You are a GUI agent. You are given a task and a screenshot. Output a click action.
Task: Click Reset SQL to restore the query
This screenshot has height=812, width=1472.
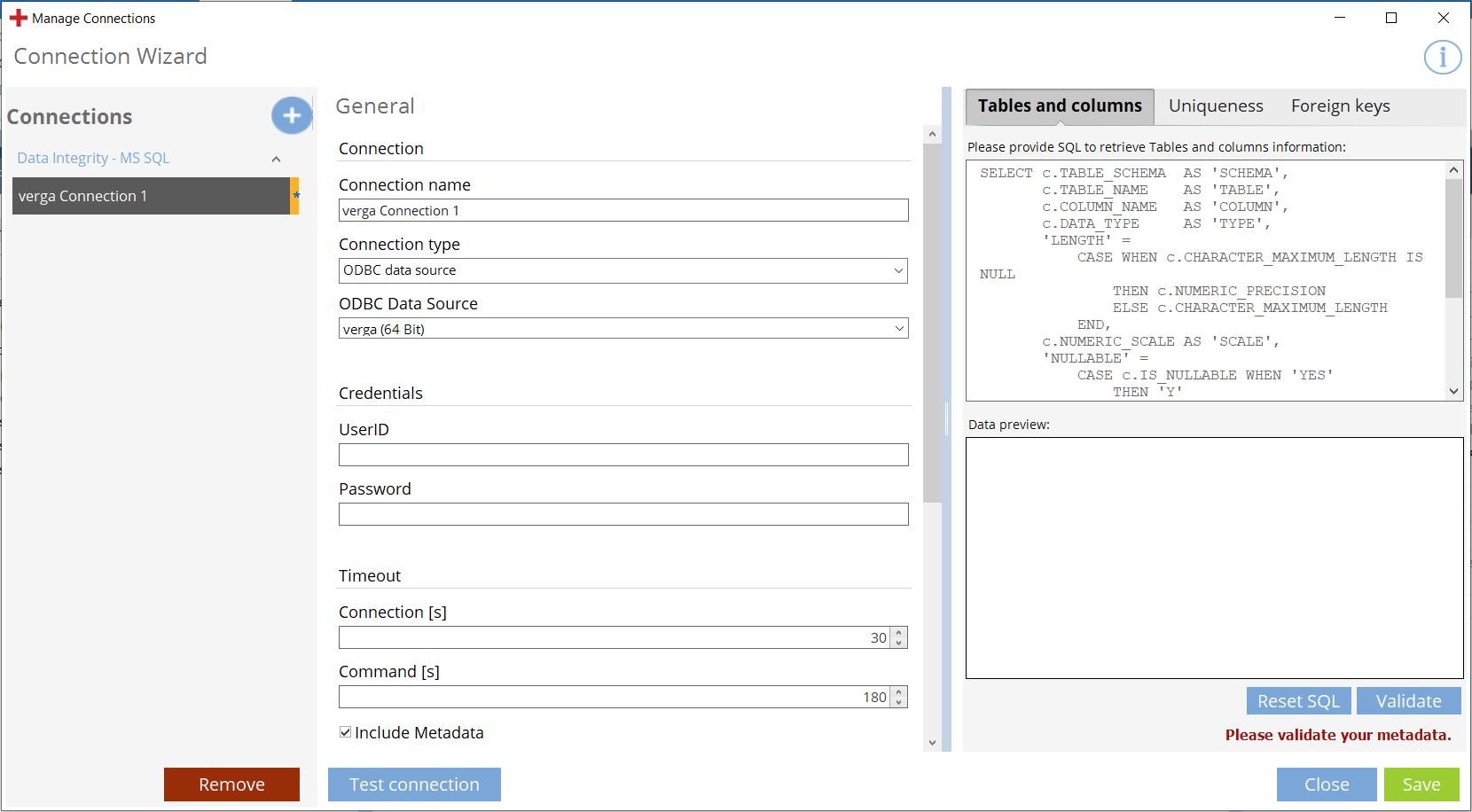click(1298, 701)
